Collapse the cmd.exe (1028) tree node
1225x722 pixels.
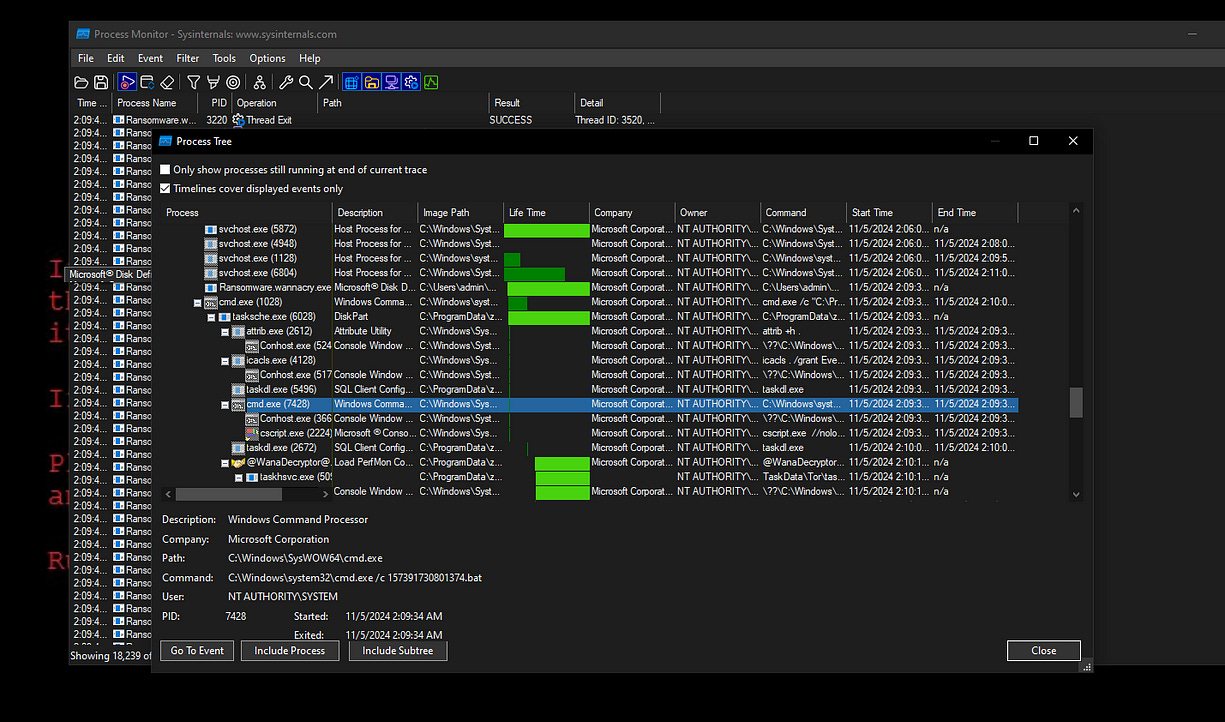[197, 302]
